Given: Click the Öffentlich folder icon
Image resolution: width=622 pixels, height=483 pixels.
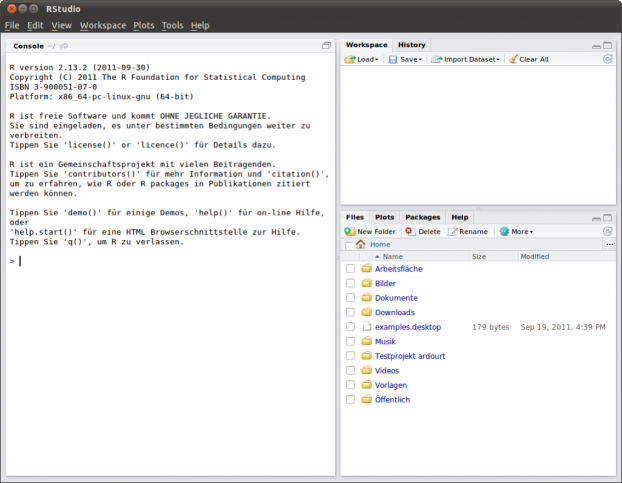Looking at the screenshot, I should 367,399.
